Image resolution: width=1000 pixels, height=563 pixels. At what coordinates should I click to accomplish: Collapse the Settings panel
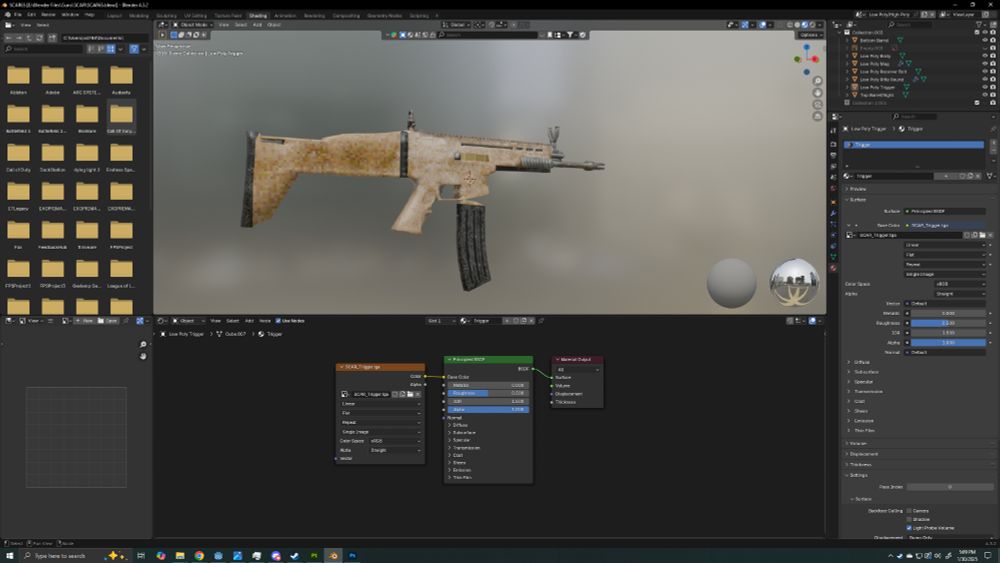coord(857,475)
